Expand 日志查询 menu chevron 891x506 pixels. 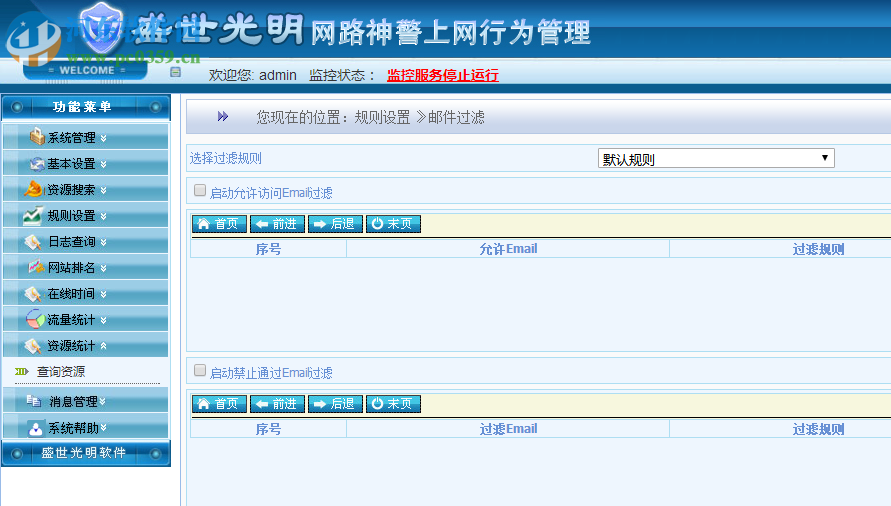point(103,242)
